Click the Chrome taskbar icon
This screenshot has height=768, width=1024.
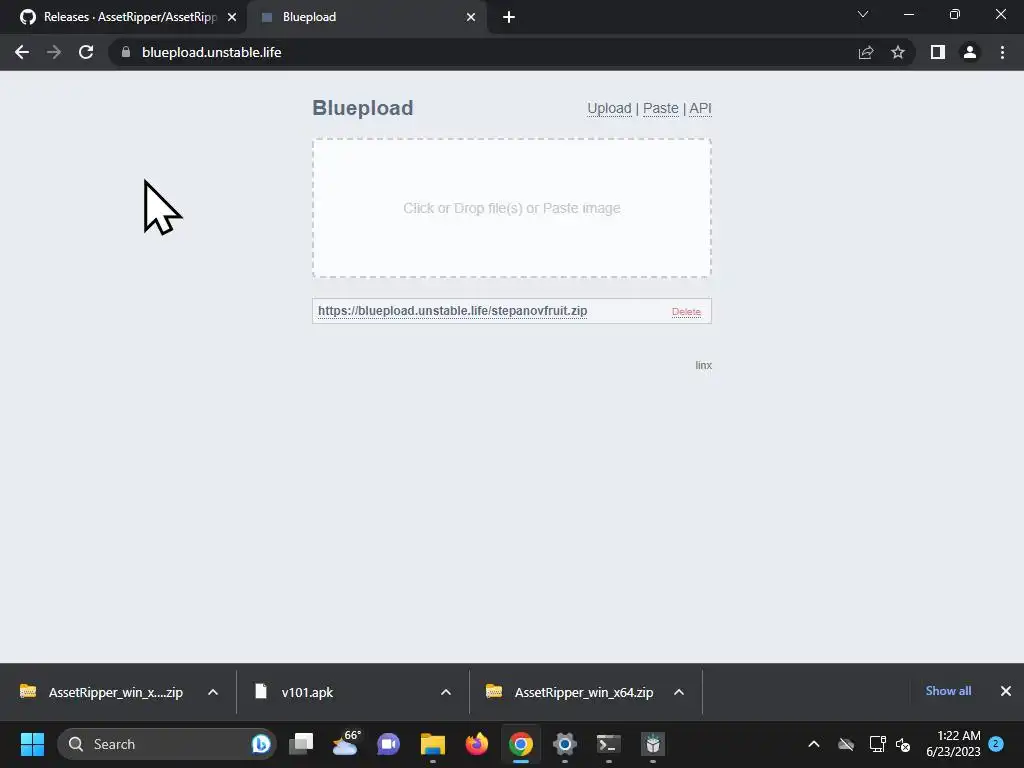[x=520, y=744]
